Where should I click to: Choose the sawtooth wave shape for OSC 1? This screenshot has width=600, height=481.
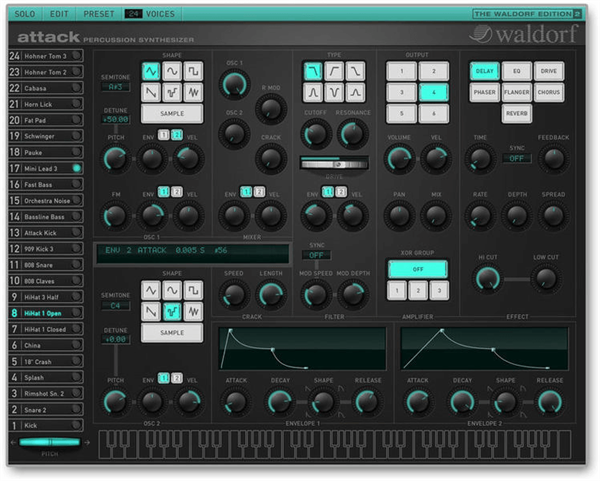click(x=151, y=92)
